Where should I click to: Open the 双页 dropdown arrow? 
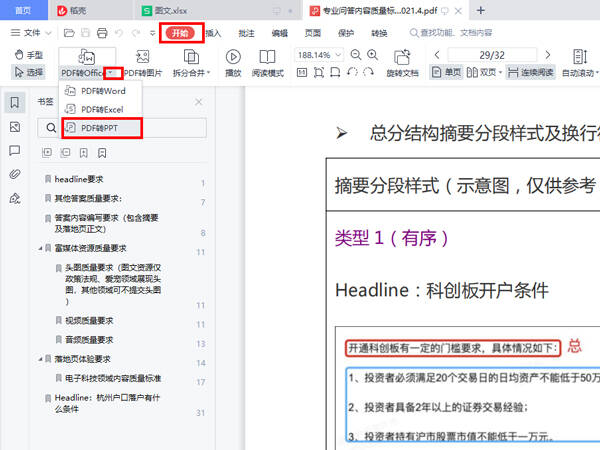(500, 72)
